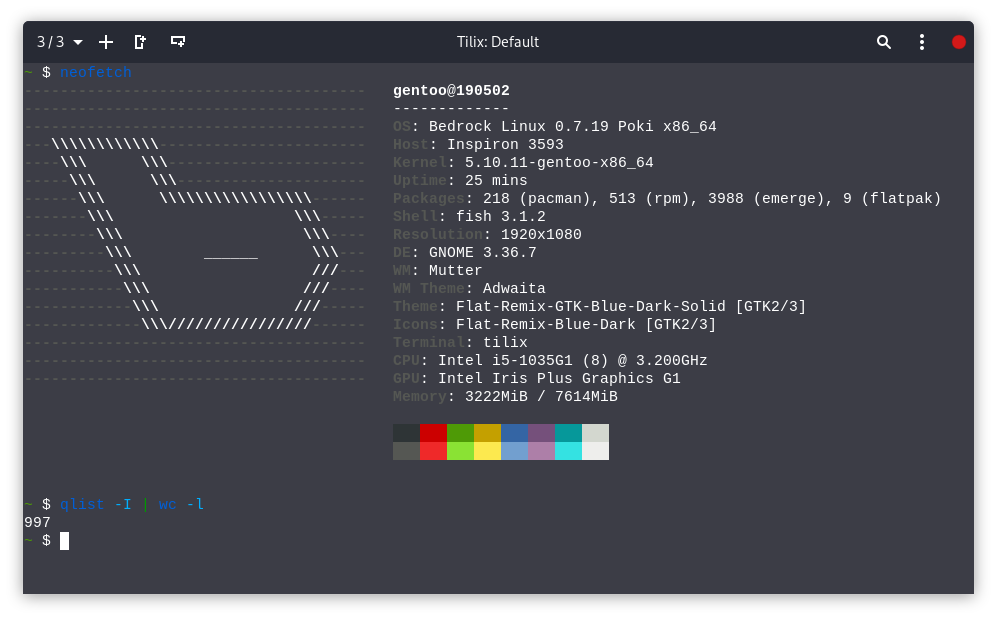Split the terminal downward
The image size is (997, 619).
point(177,42)
